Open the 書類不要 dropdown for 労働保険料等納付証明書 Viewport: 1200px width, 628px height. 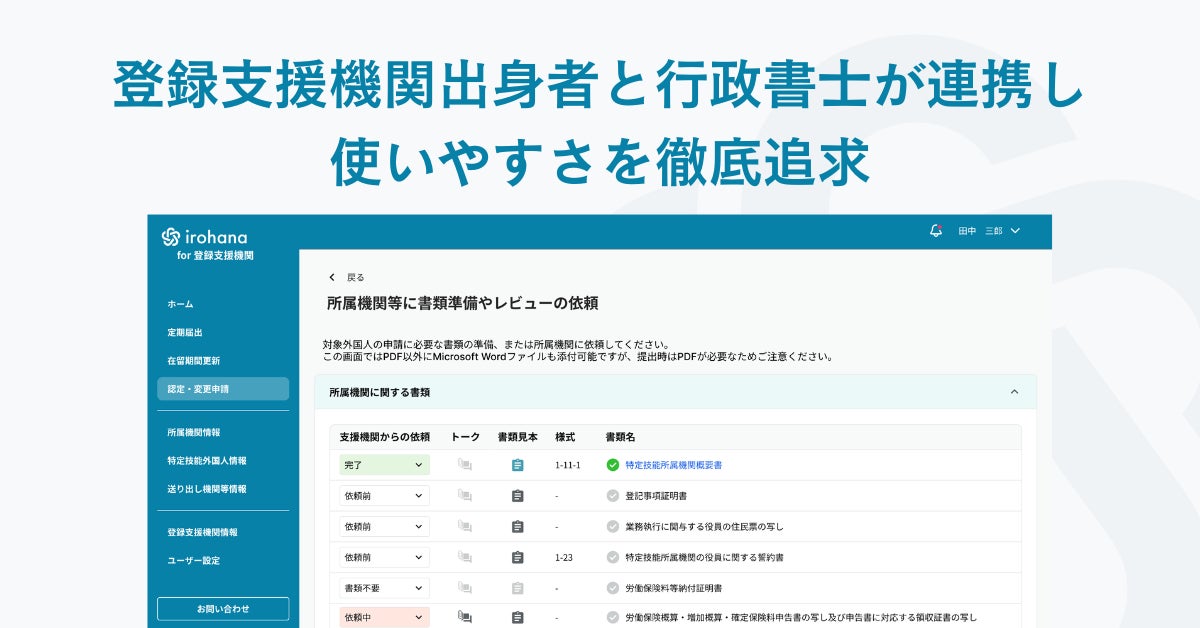[384, 588]
